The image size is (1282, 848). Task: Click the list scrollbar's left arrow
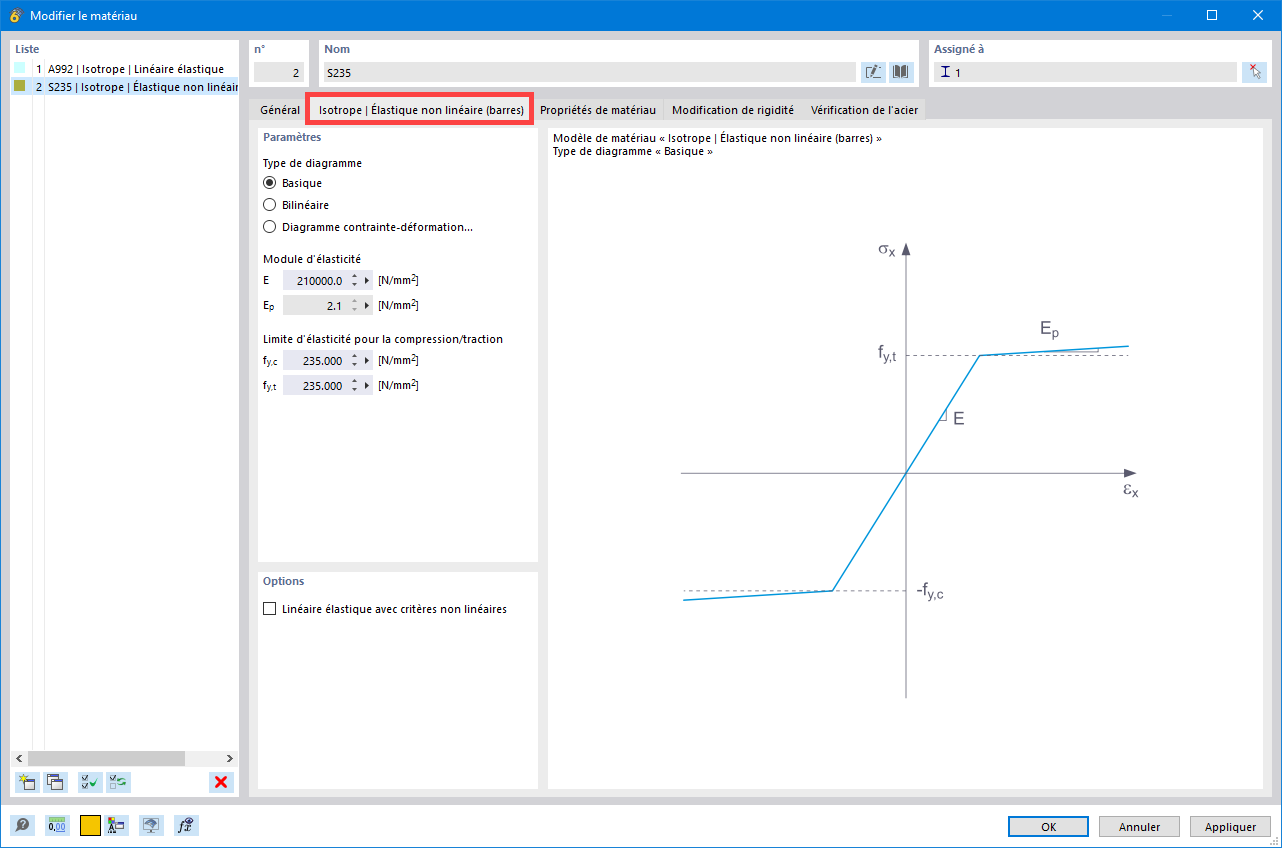[x=19, y=758]
